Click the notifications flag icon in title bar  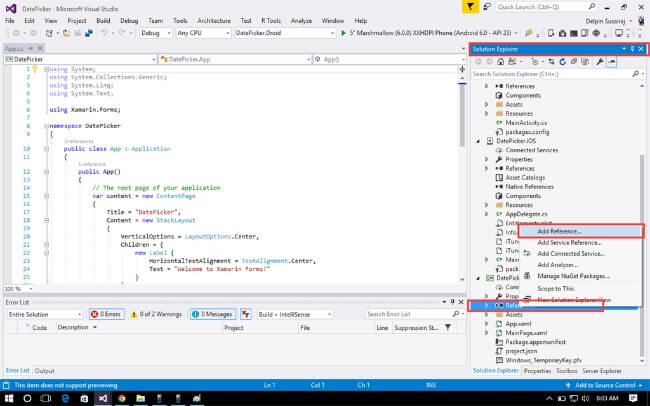[x=471, y=6]
